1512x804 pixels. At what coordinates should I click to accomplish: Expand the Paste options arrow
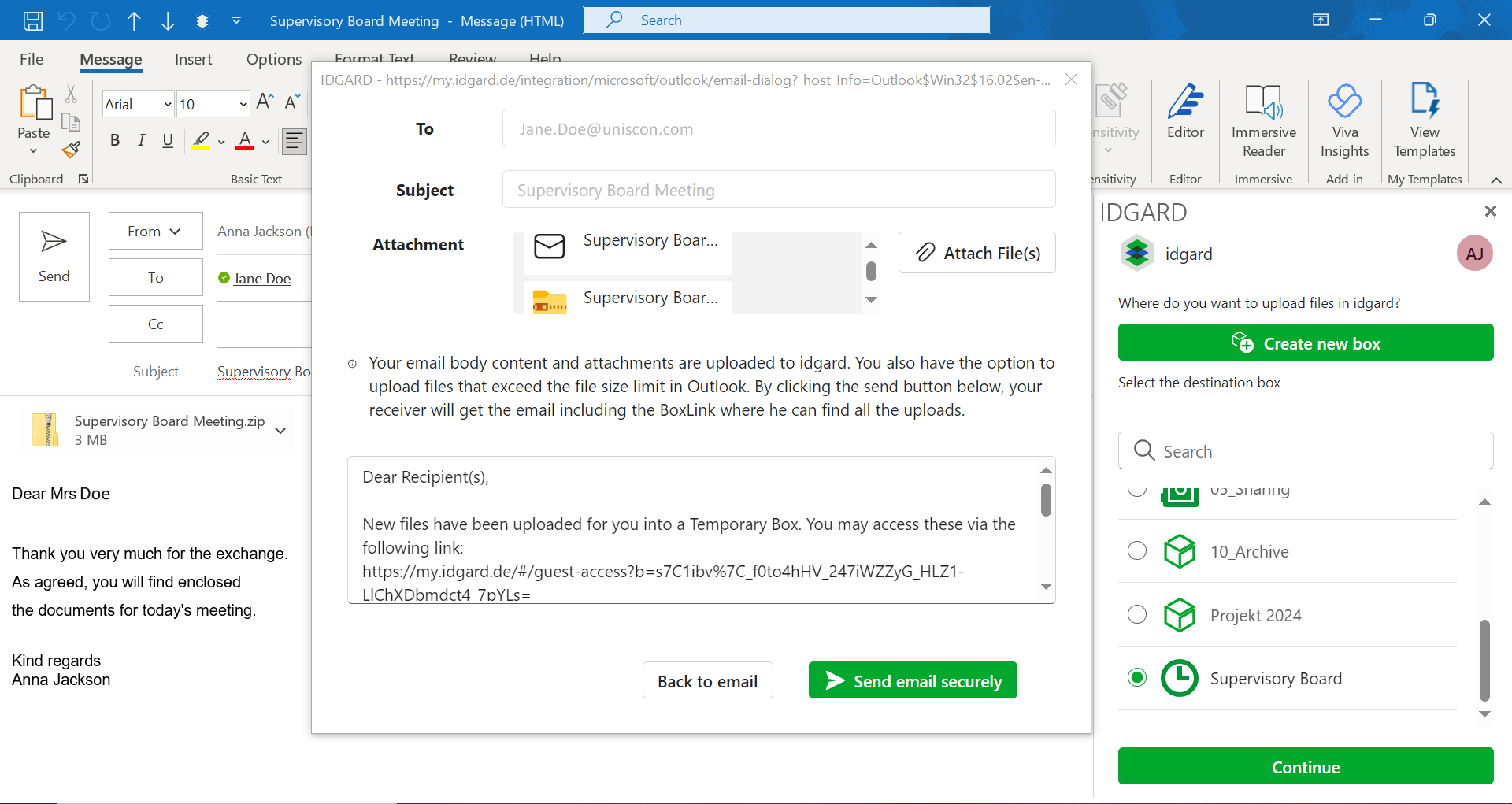[x=34, y=150]
